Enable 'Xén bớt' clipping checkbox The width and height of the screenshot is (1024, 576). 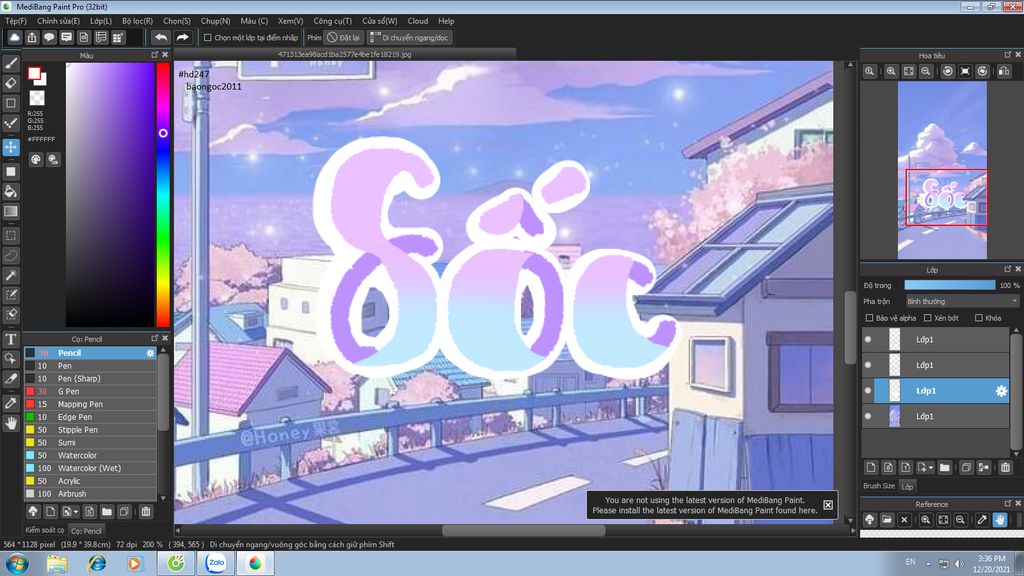tap(927, 318)
